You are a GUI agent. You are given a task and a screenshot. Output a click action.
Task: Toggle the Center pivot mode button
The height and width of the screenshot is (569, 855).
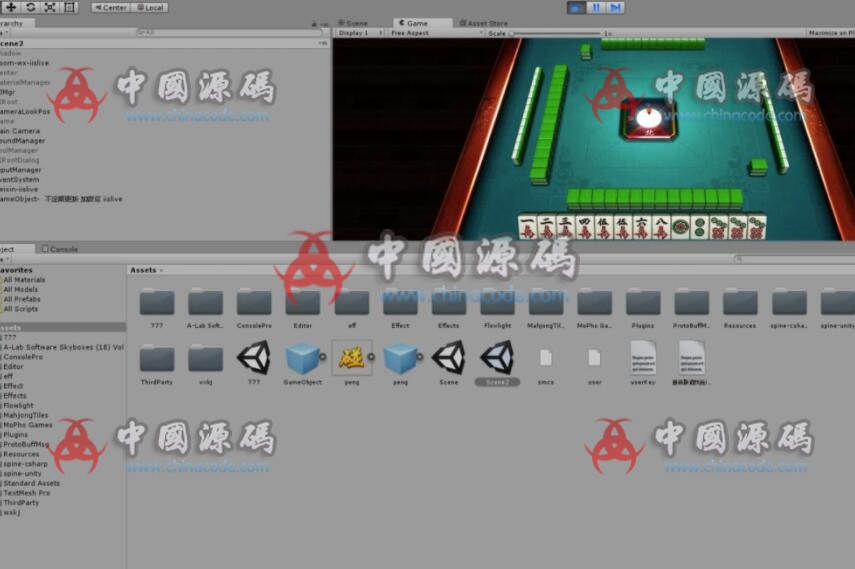(x=111, y=8)
